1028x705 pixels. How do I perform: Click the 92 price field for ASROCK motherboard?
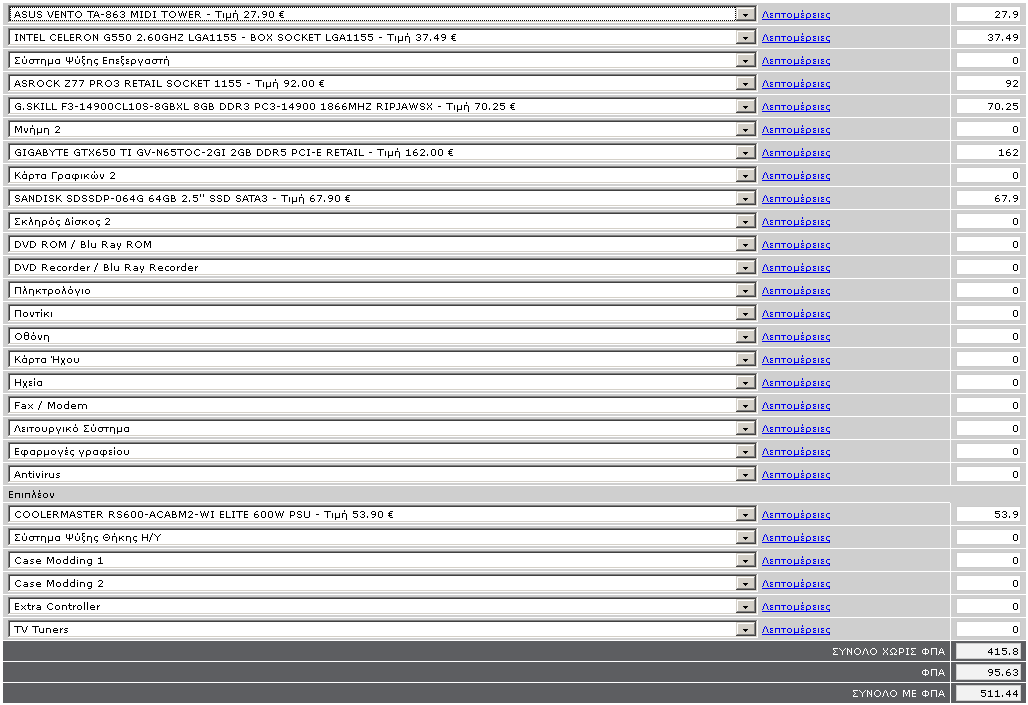click(x=988, y=83)
